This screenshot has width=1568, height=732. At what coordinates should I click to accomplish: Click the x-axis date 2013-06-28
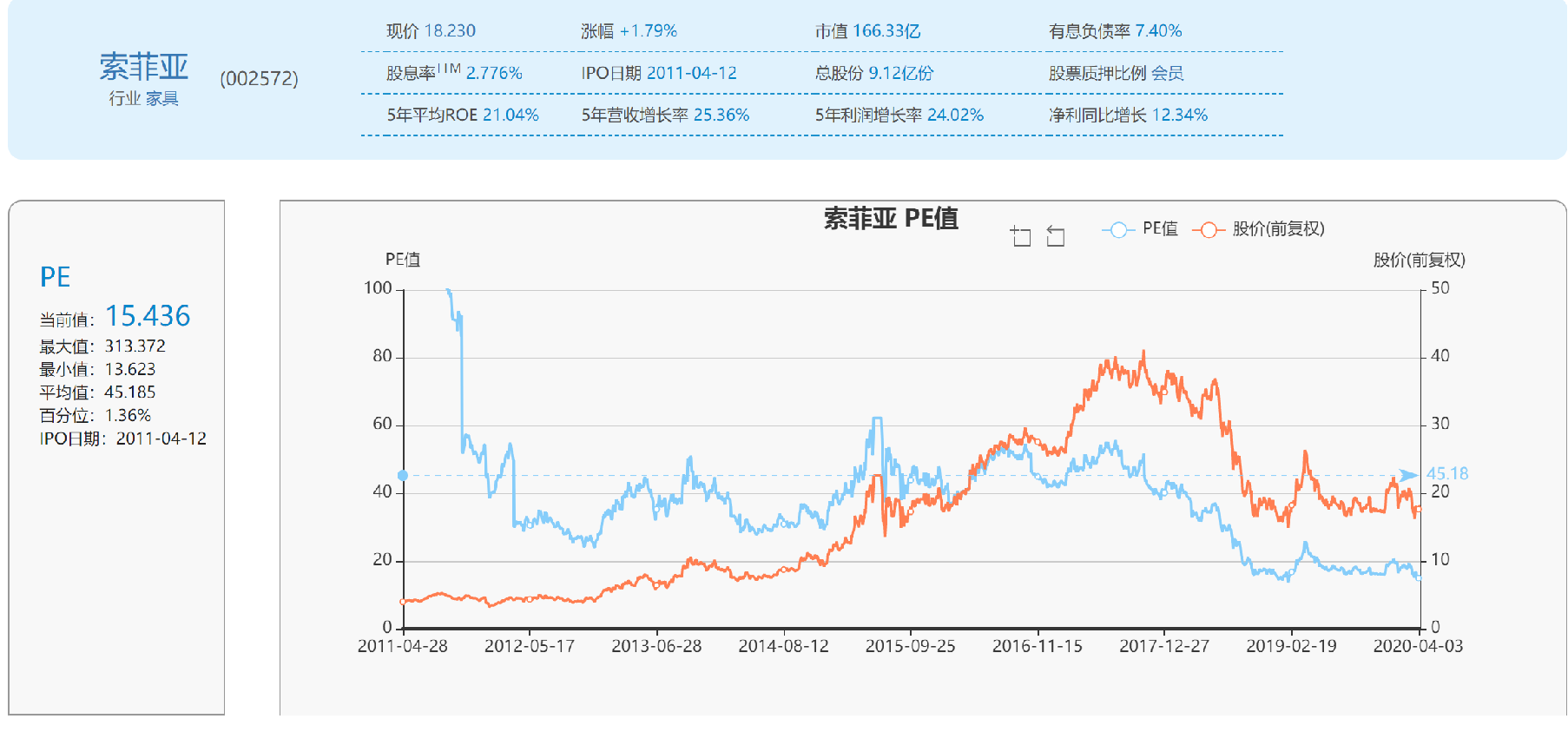pyautogui.click(x=656, y=646)
